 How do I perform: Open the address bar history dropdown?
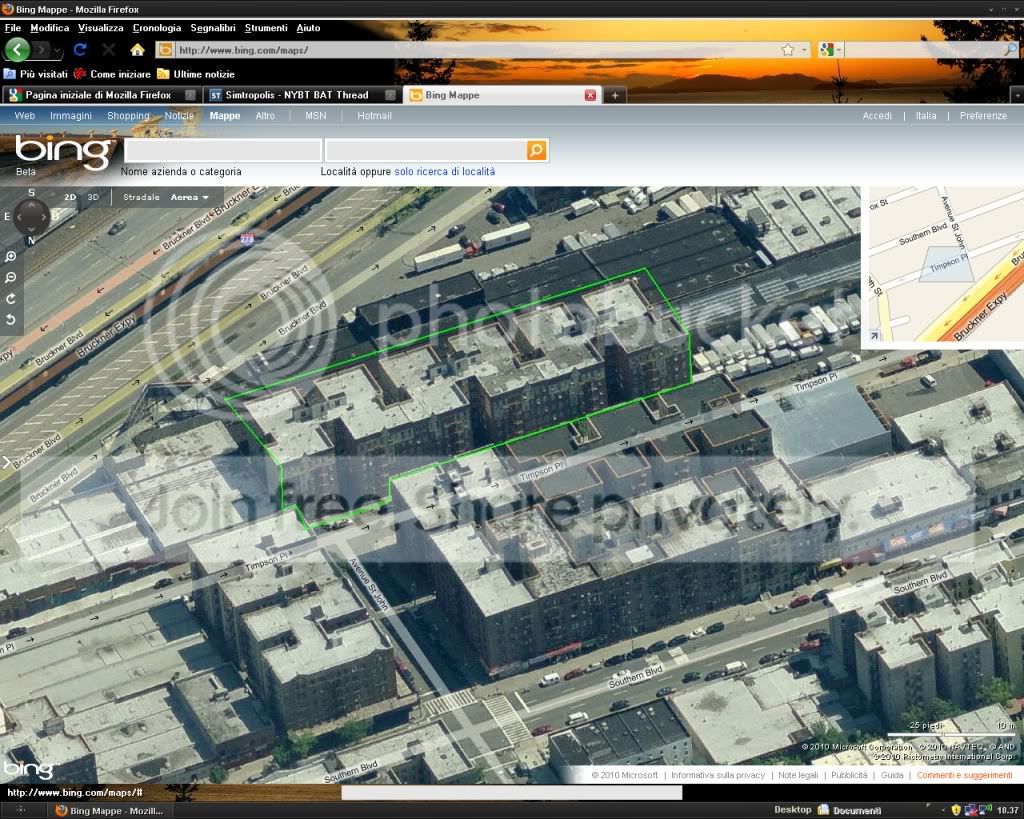point(804,50)
